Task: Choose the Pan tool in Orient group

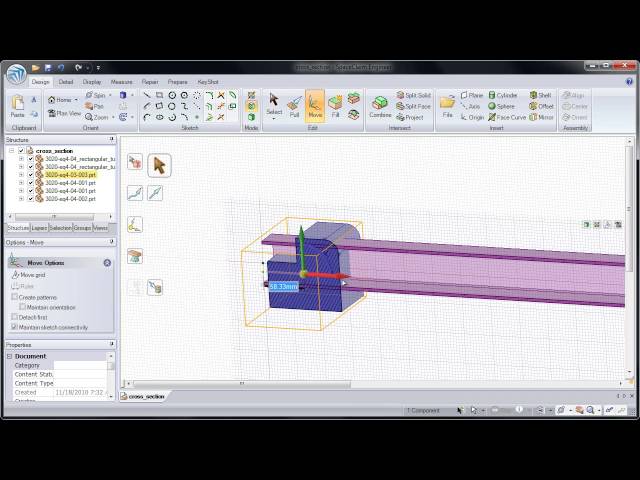Action: tap(94, 106)
